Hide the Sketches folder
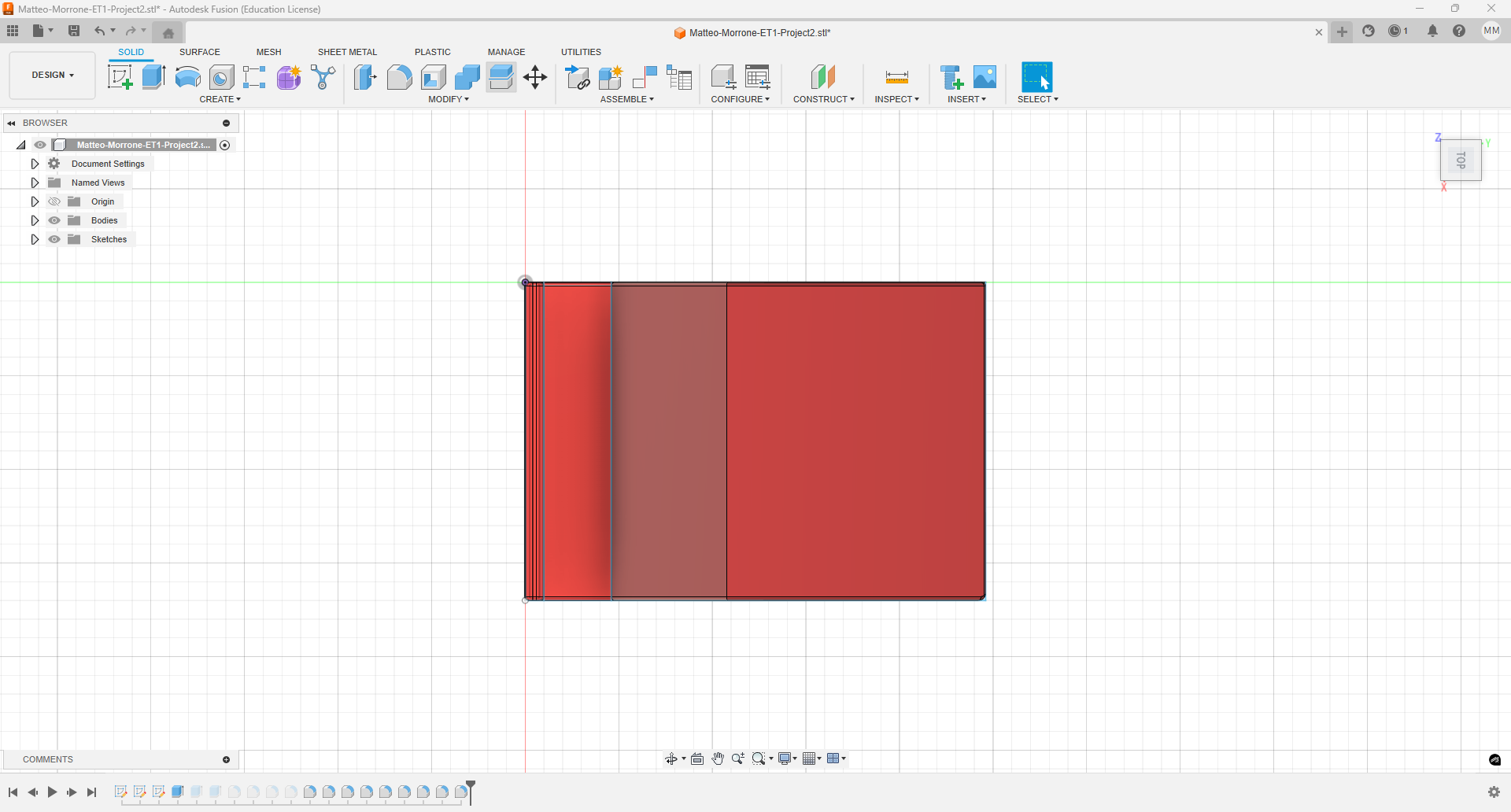The height and width of the screenshot is (812, 1511). 54,239
